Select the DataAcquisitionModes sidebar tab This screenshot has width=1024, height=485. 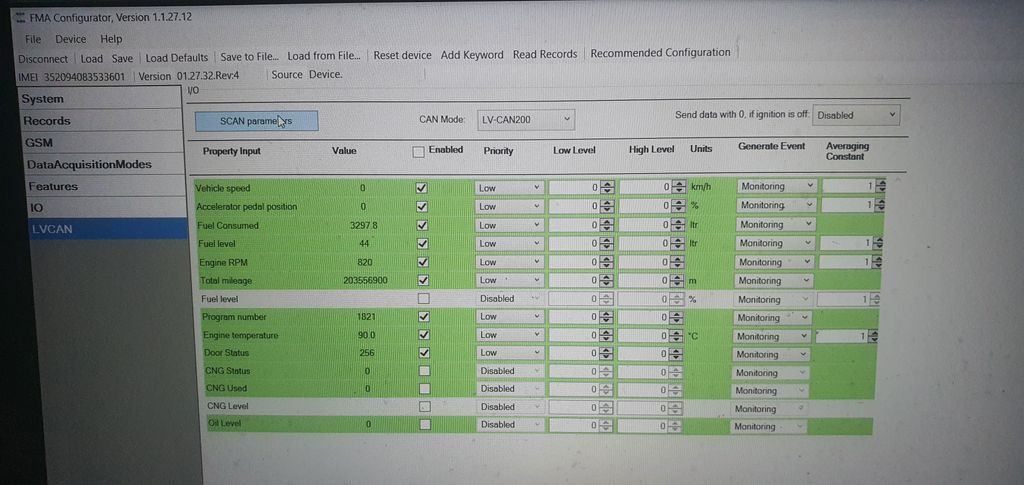(x=104, y=164)
